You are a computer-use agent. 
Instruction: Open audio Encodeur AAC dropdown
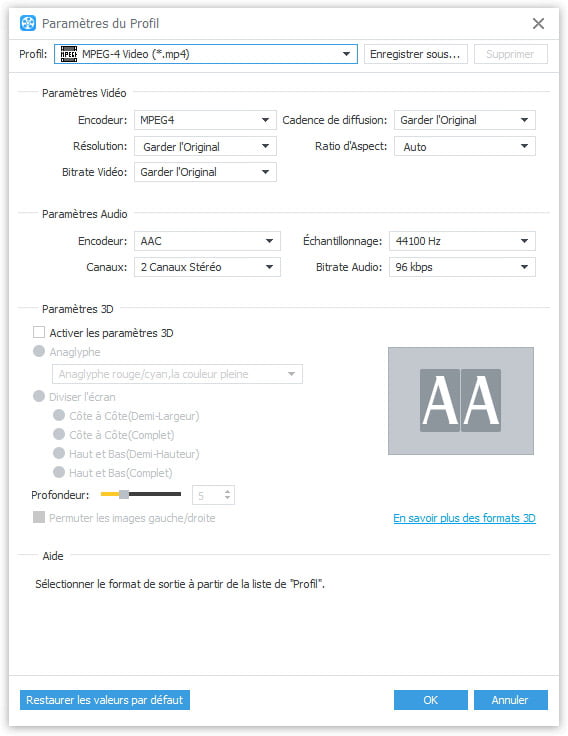point(207,241)
